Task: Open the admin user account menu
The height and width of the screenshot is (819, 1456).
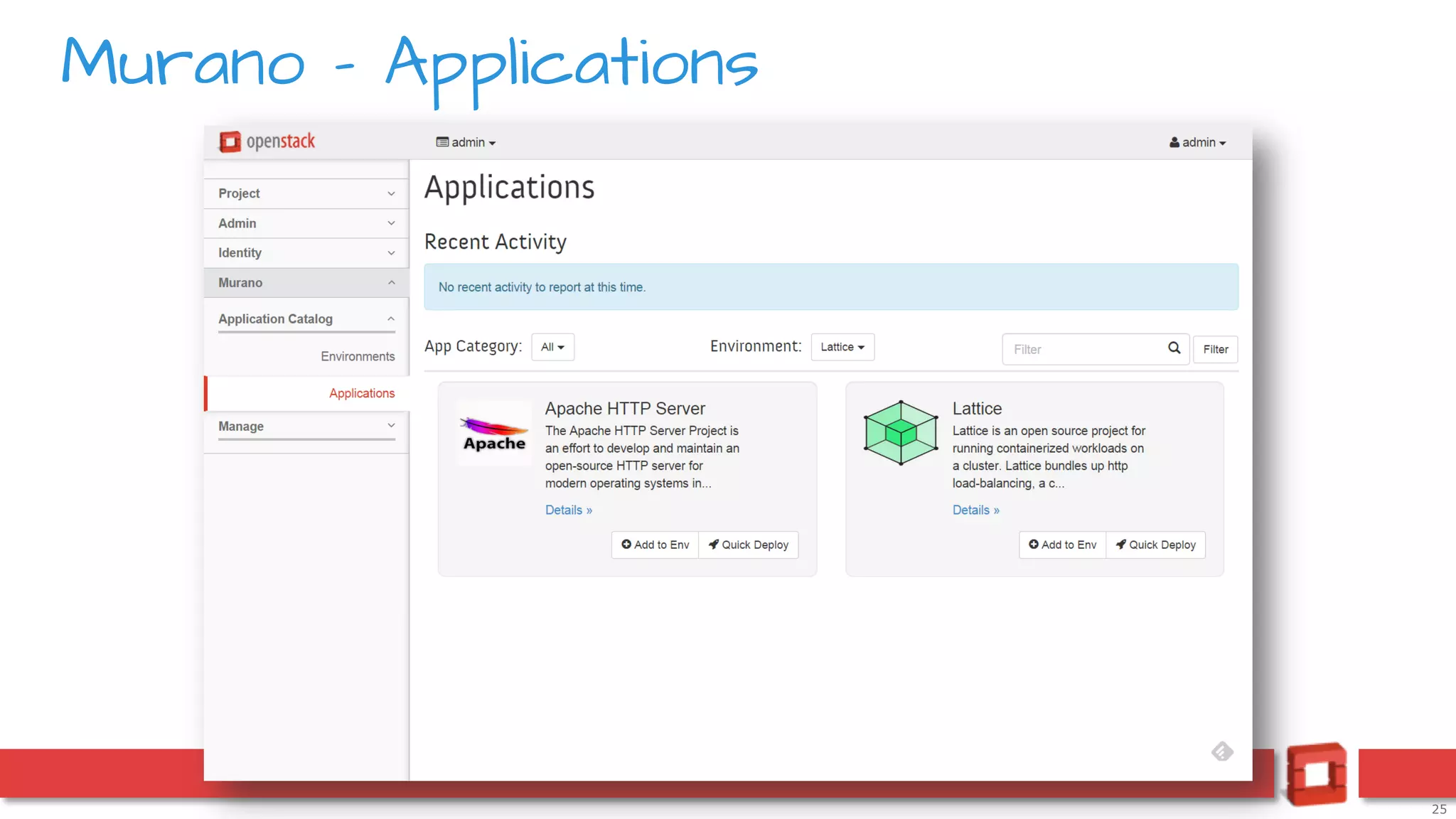Action: [1197, 143]
